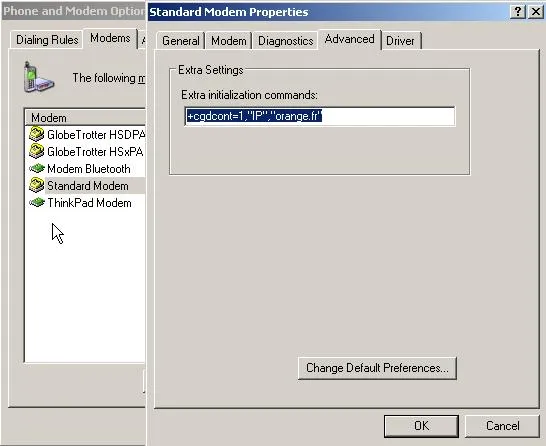Select Modem Bluetooth entry
This screenshot has height=446, width=546.
tap(89, 169)
